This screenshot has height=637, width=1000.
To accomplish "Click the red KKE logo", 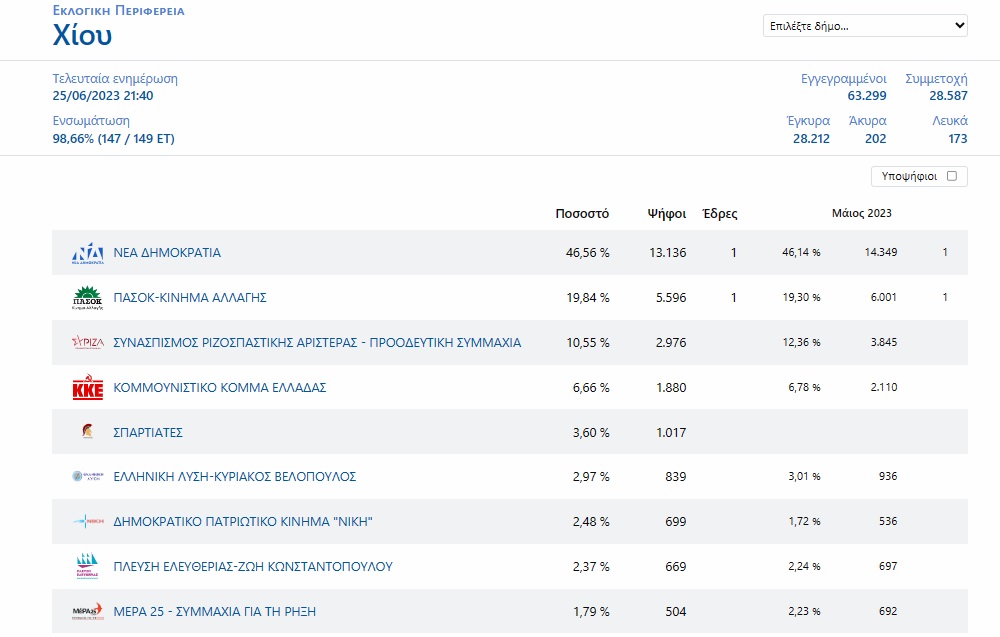I will pyautogui.click(x=87, y=388).
